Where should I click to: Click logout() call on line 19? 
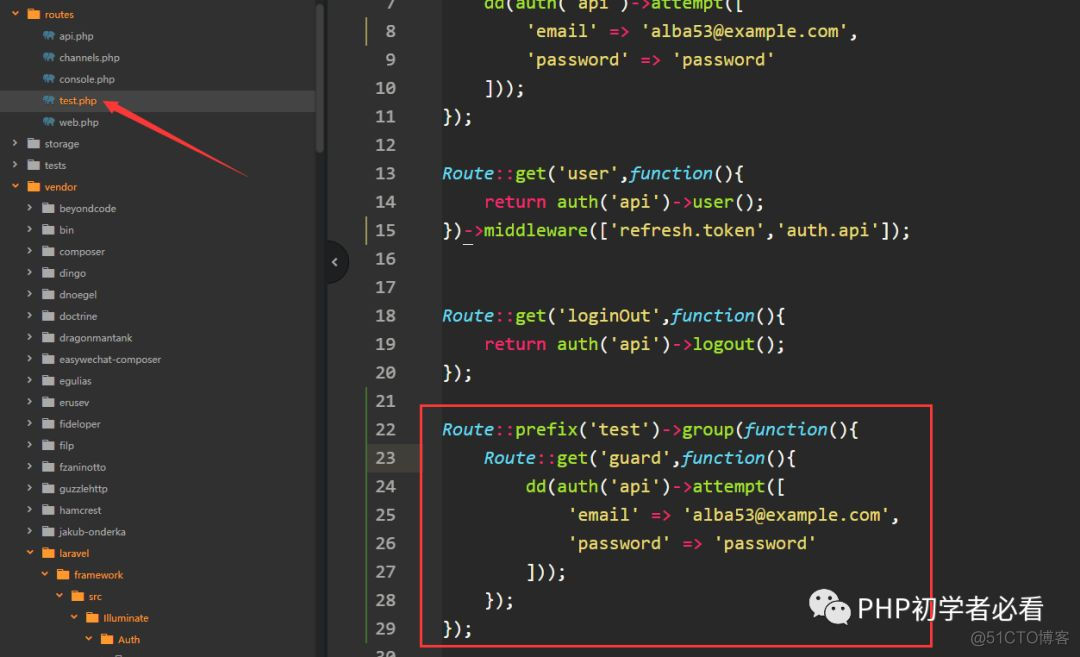click(736, 344)
